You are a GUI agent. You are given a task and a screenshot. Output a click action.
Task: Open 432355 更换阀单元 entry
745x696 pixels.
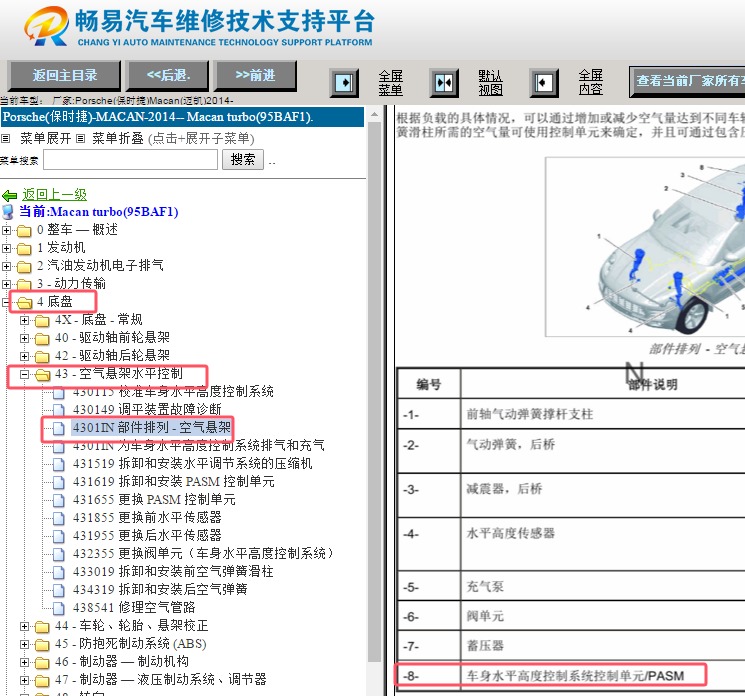coord(203,553)
